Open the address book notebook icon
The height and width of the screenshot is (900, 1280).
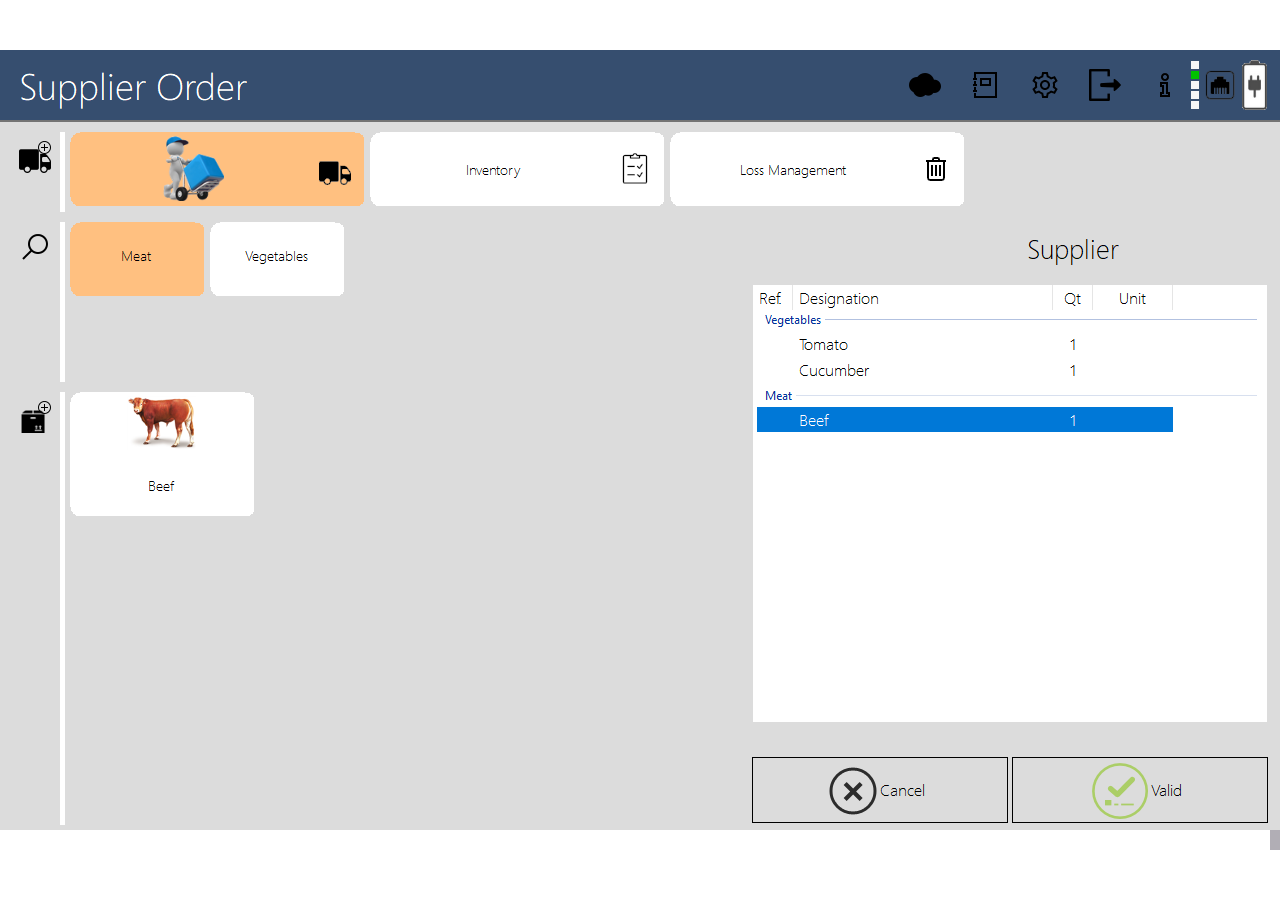(x=985, y=86)
